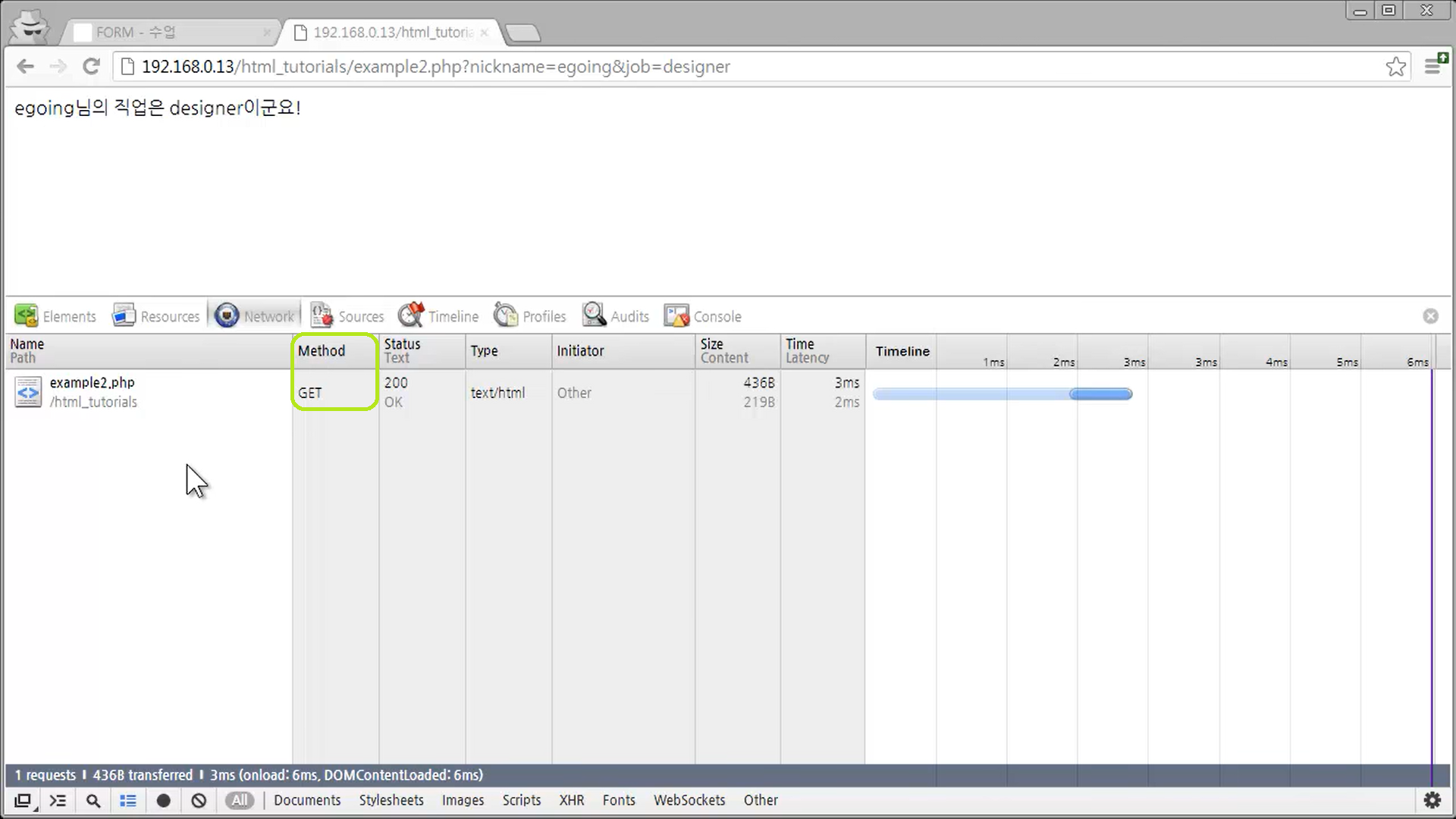The image size is (1456, 819).
Task: Switch to the Sources panel
Action: (x=347, y=316)
